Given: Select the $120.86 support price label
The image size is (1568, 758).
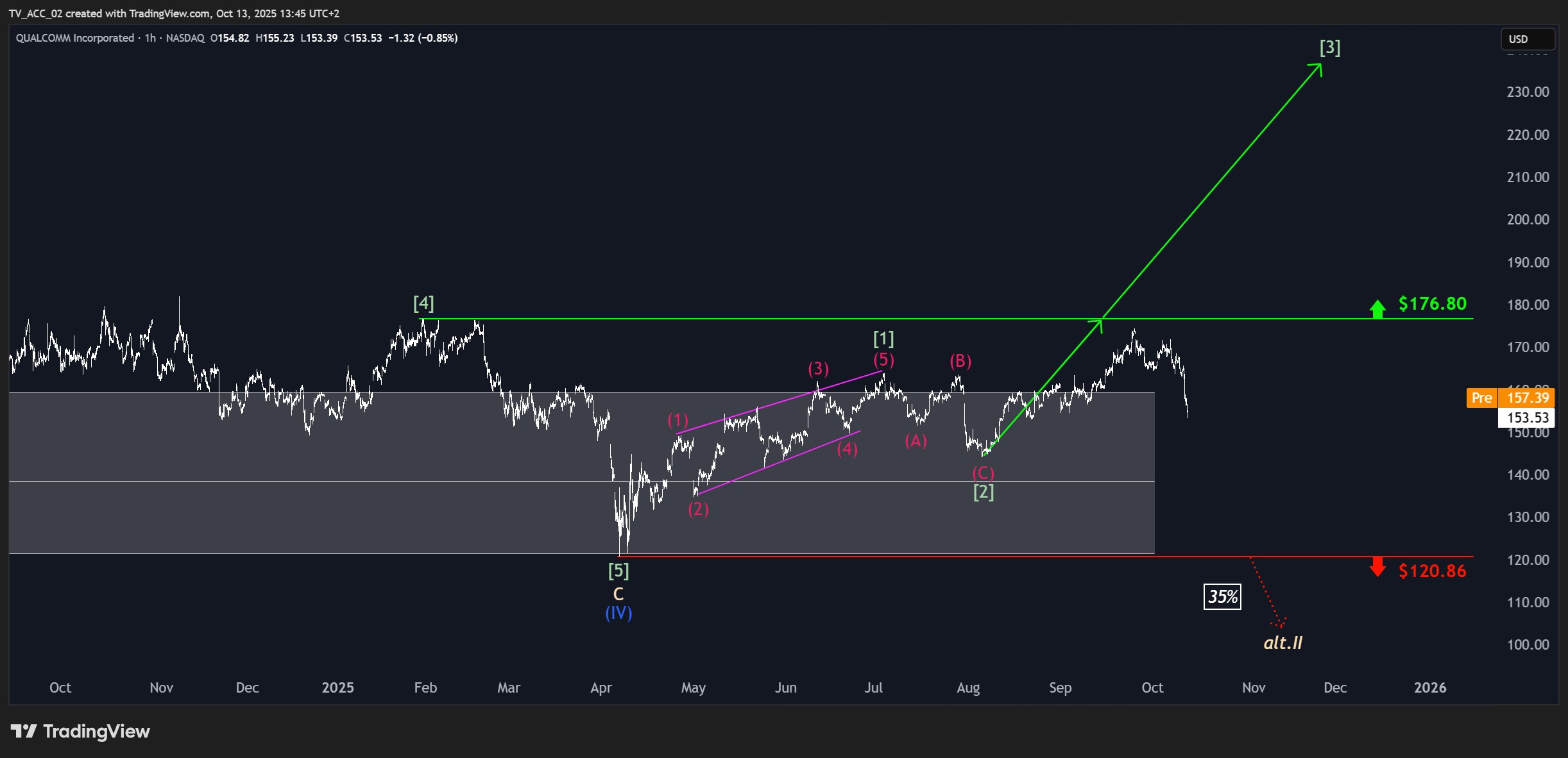Looking at the screenshot, I should click(x=1432, y=571).
